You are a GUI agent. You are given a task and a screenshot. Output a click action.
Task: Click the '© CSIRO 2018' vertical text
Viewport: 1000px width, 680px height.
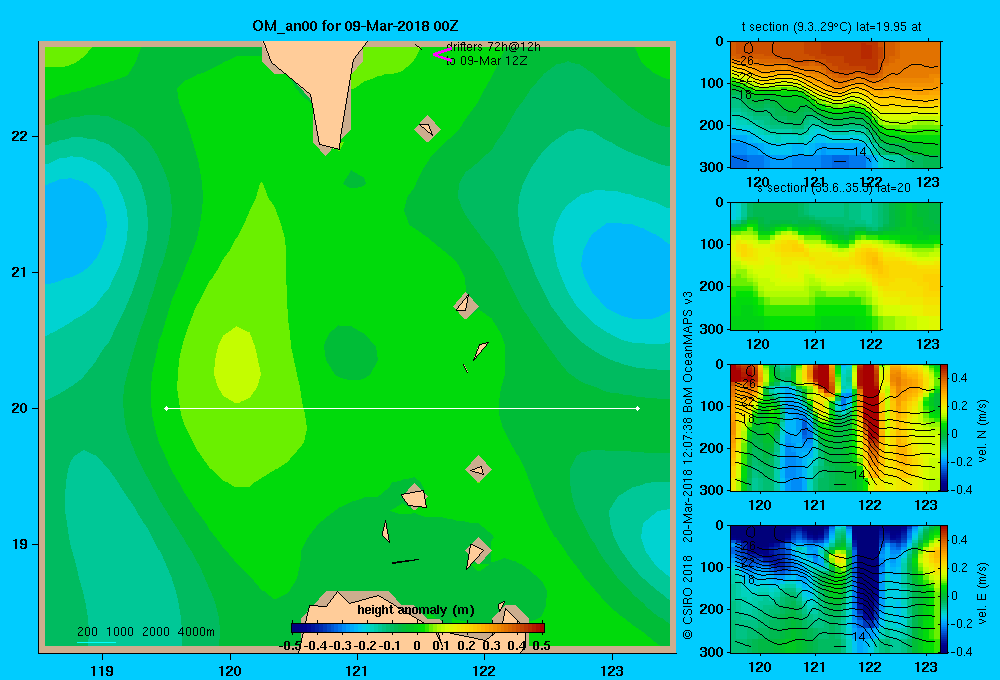click(688, 598)
